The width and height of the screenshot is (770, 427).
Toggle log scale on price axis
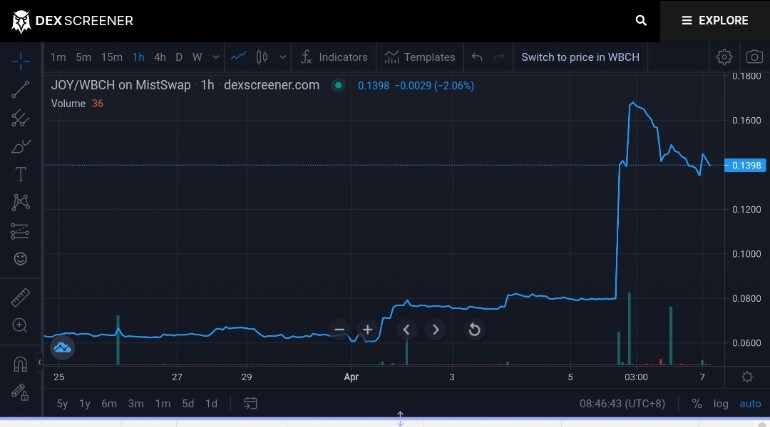(720, 403)
